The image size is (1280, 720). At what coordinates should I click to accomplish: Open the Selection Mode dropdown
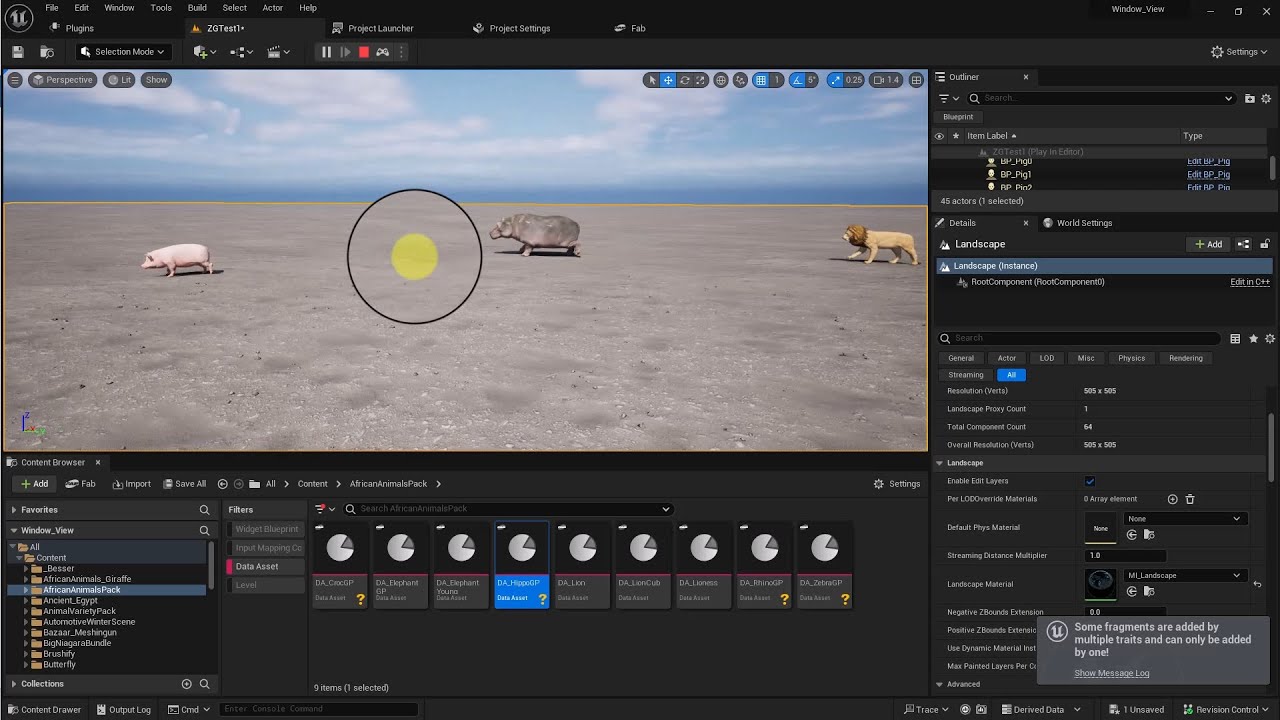click(x=122, y=52)
